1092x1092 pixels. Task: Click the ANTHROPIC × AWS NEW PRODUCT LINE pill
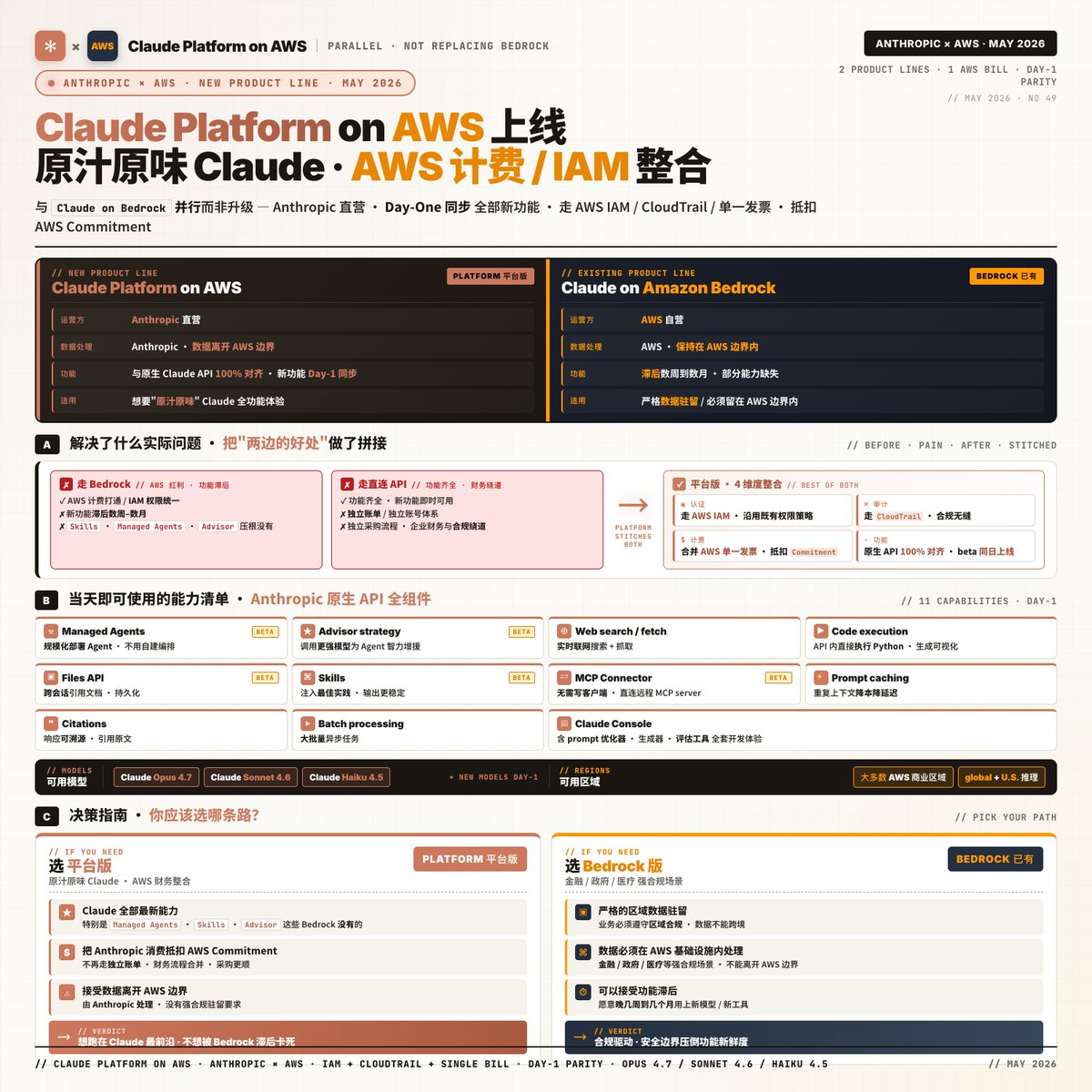[x=225, y=83]
